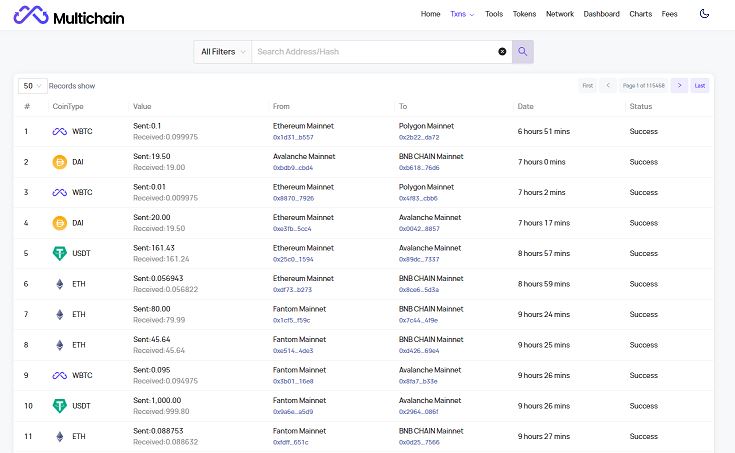The height and width of the screenshot is (453, 735).
Task: Open Dashboard in navigation
Action: [601, 14]
